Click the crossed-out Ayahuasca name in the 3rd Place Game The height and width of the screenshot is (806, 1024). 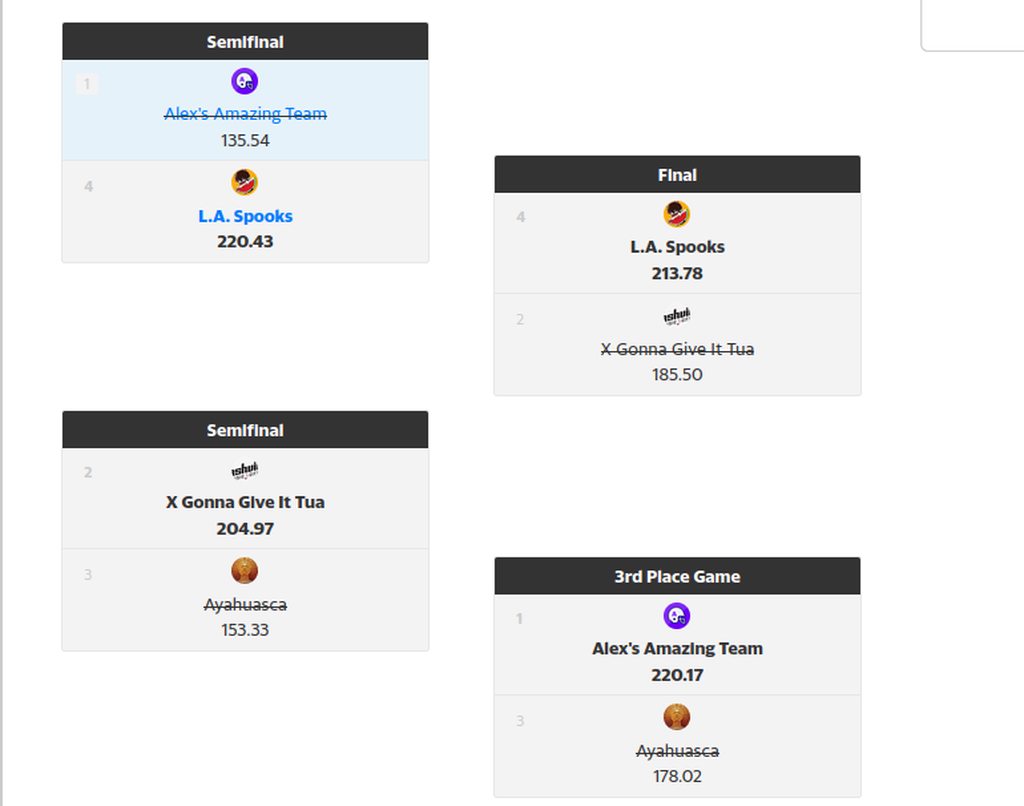point(677,750)
